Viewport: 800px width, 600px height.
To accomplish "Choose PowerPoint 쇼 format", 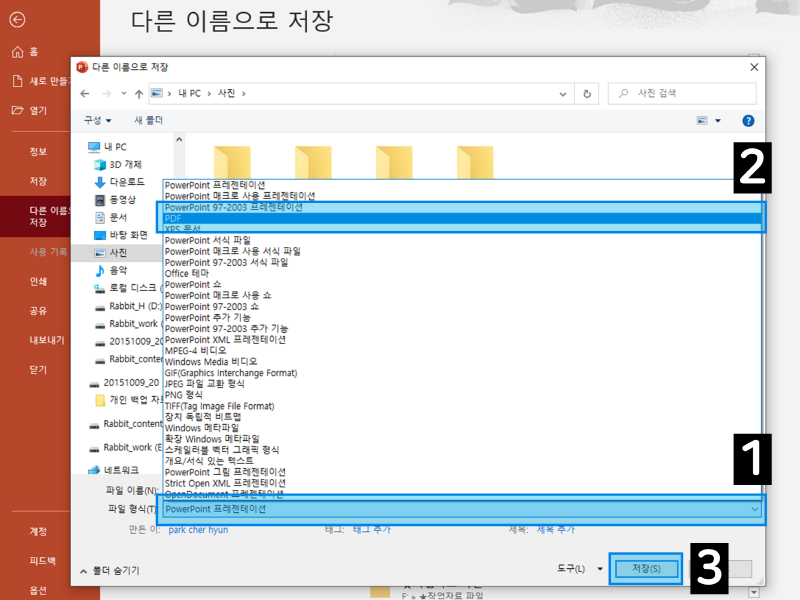I will [193, 285].
